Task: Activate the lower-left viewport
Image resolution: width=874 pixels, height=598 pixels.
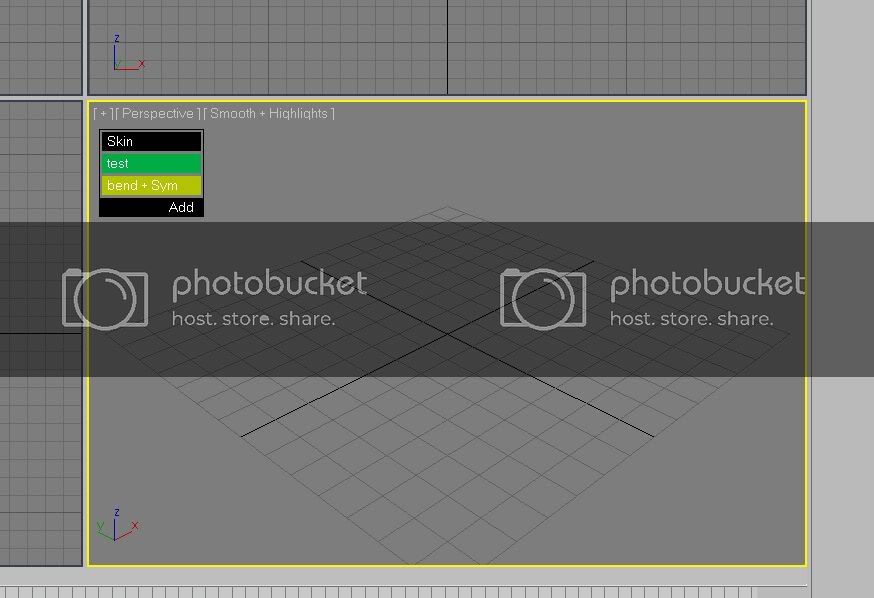Action: click(40, 450)
